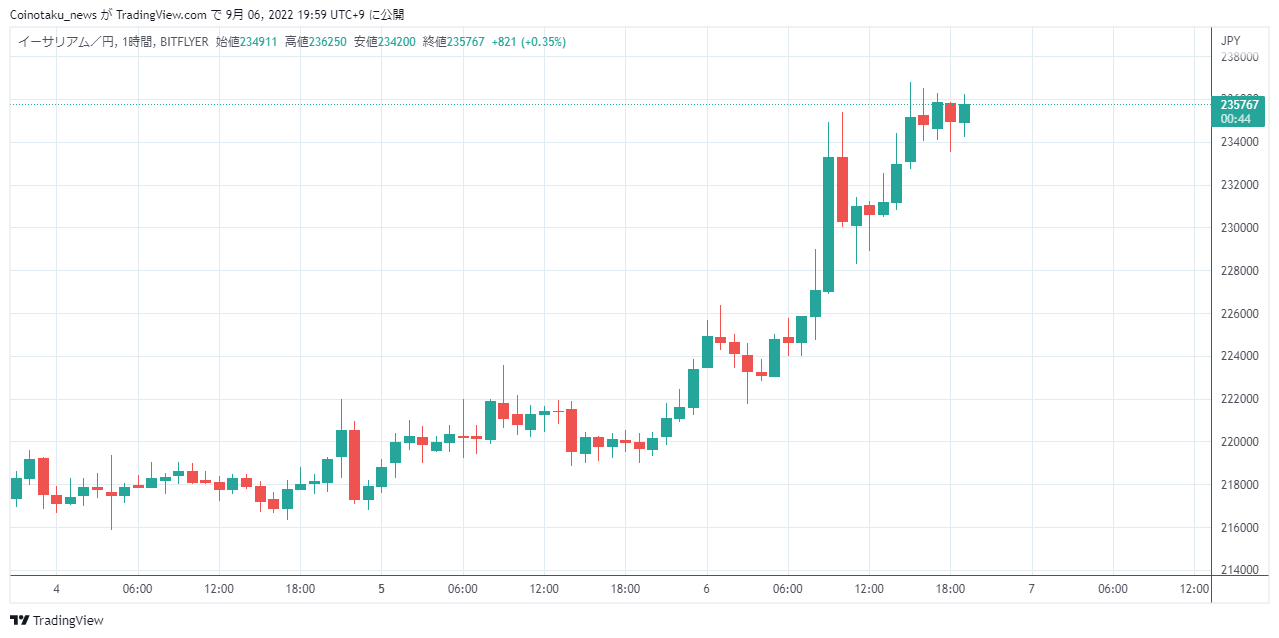Click the 214000 price axis label
This screenshot has width=1279, height=638.
[1239, 570]
